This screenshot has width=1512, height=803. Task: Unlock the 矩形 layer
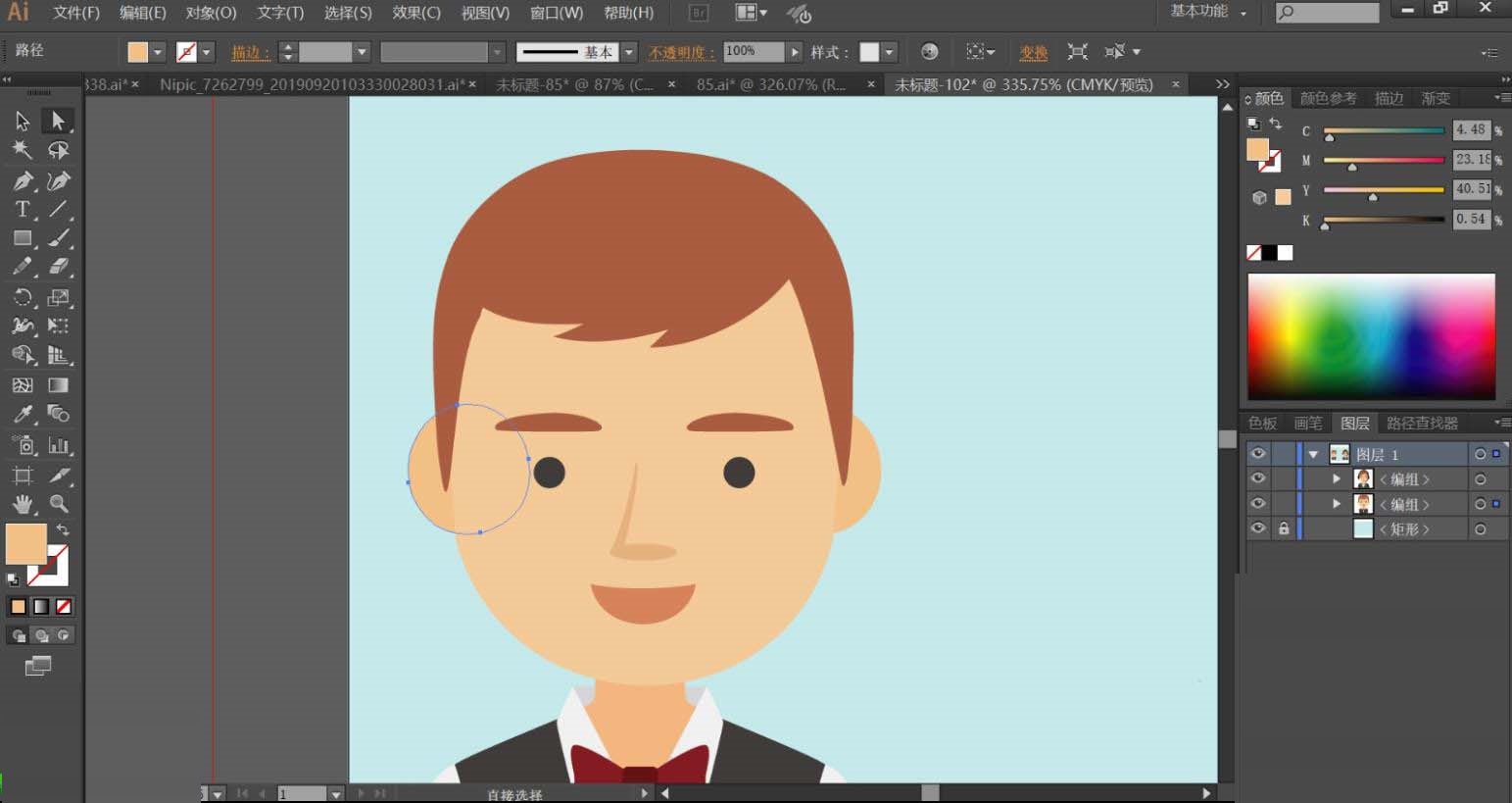pos(1284,528)
